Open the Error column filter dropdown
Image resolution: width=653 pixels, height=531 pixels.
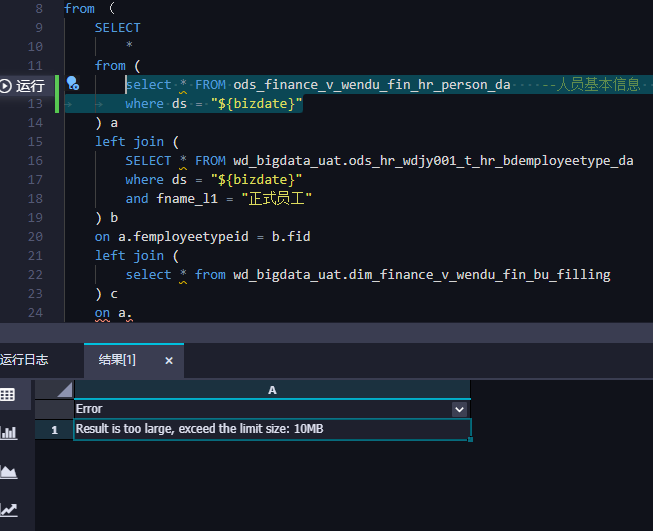click(x=459, y=409)
